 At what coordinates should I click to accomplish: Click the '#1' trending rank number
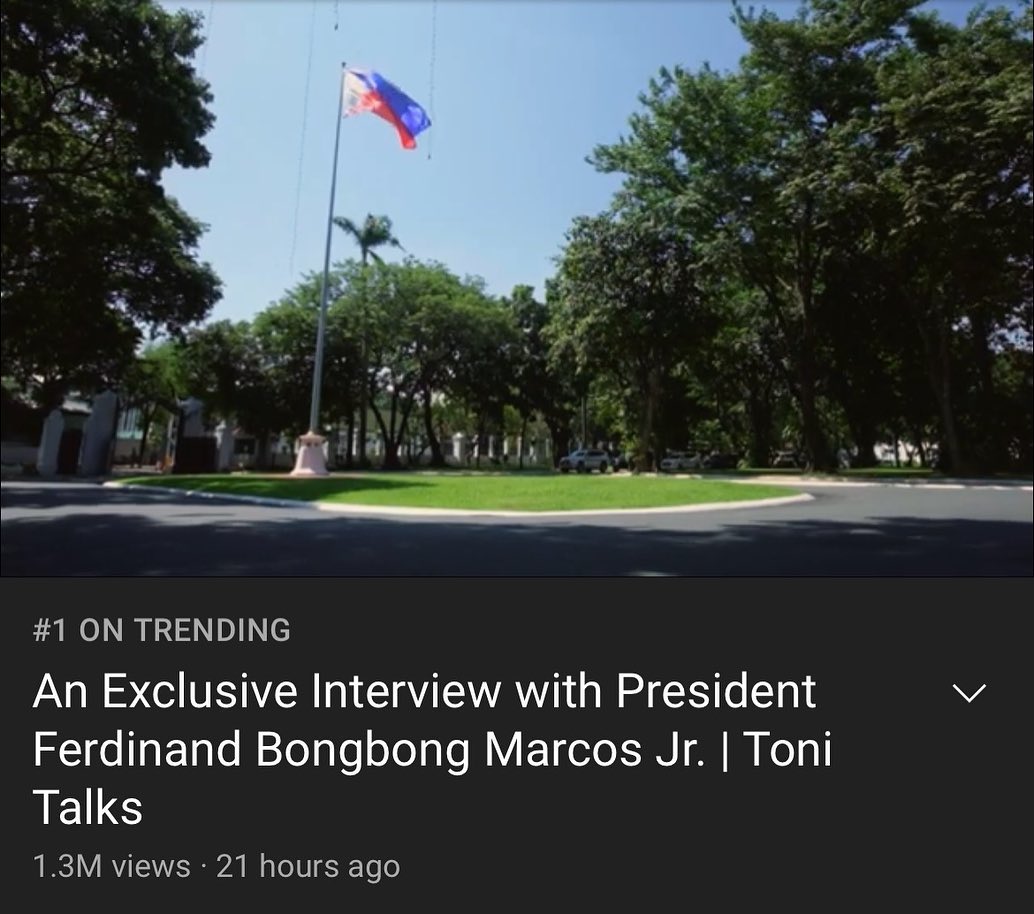[50, 630]
